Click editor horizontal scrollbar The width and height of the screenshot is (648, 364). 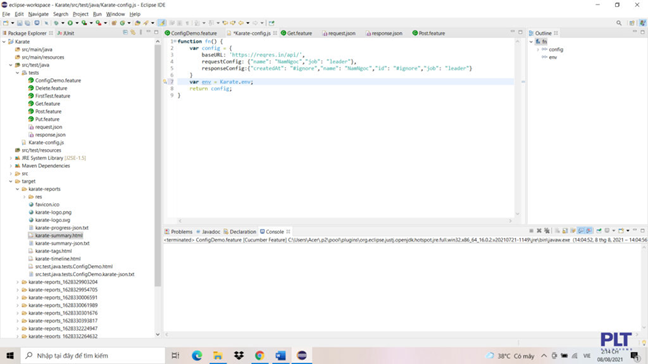coord(345,221)
